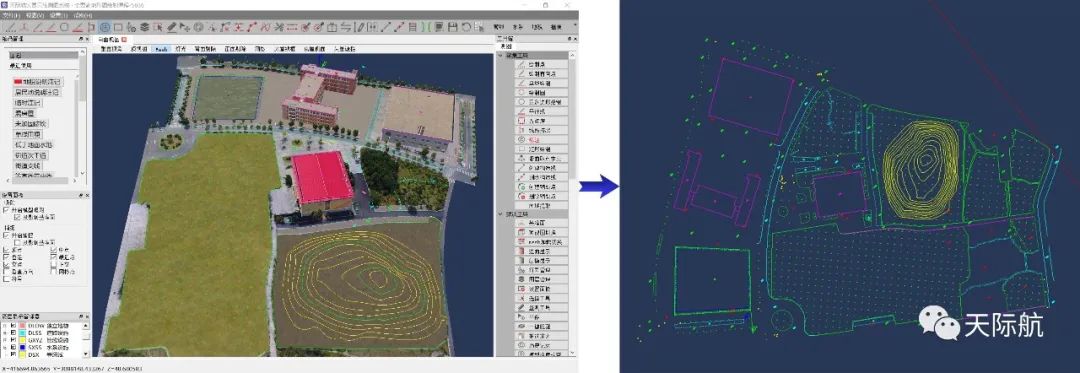Collapse the first tool group in right panel

[x=500, y=55]
